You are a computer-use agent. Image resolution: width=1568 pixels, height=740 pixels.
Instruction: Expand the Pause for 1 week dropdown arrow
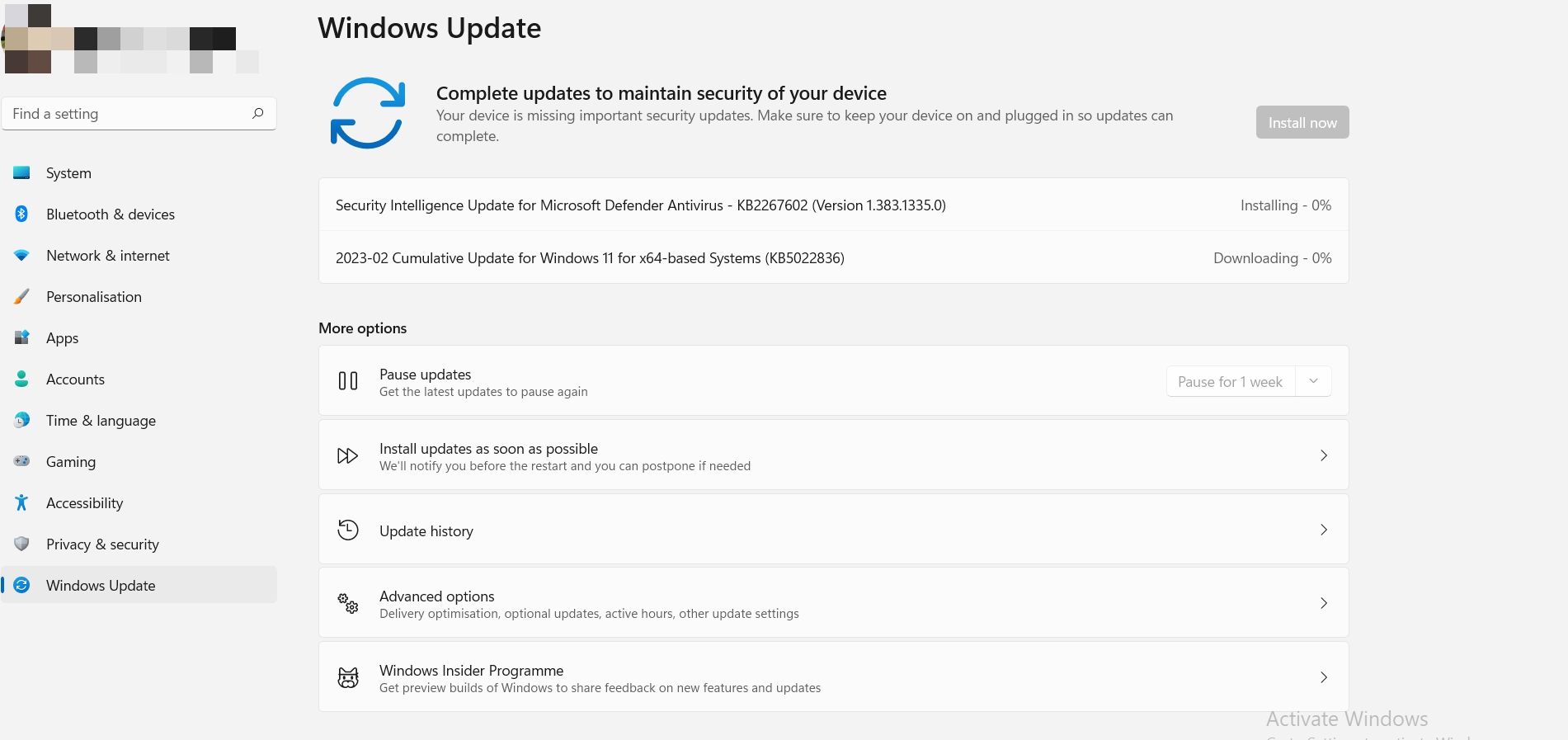coord(1314,381)
